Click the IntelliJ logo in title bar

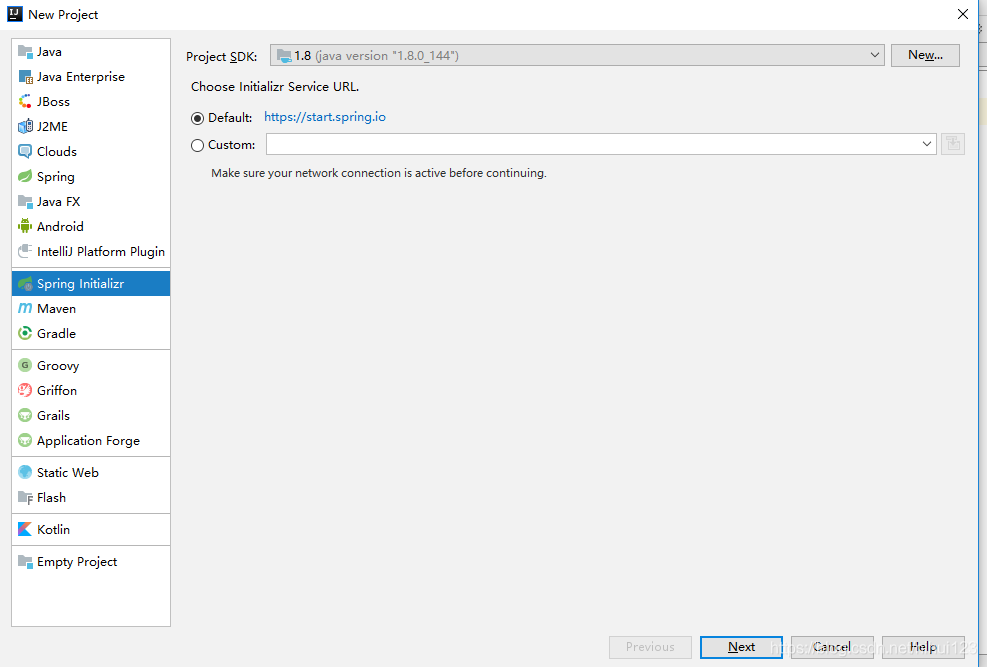[14, 14]
